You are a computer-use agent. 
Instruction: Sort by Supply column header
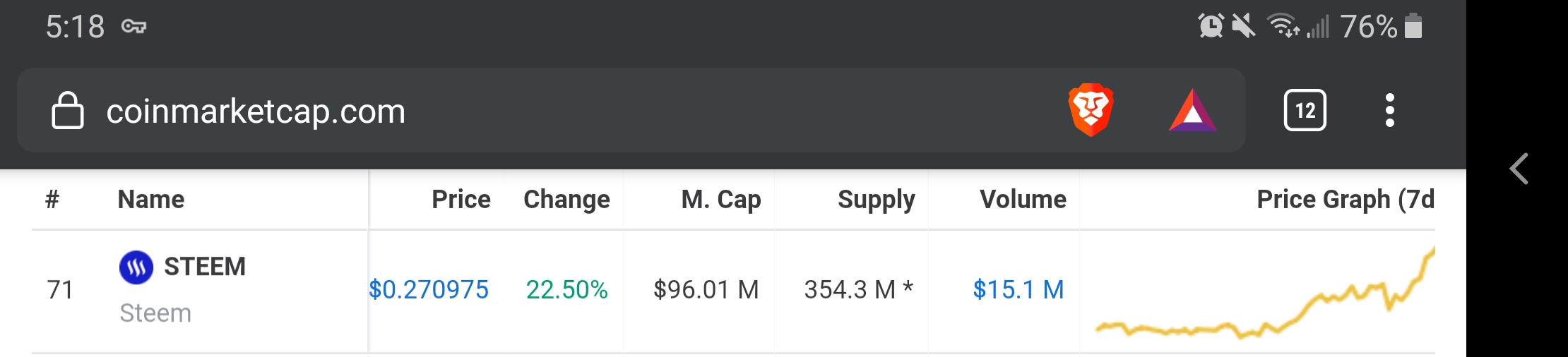(876, 200)
